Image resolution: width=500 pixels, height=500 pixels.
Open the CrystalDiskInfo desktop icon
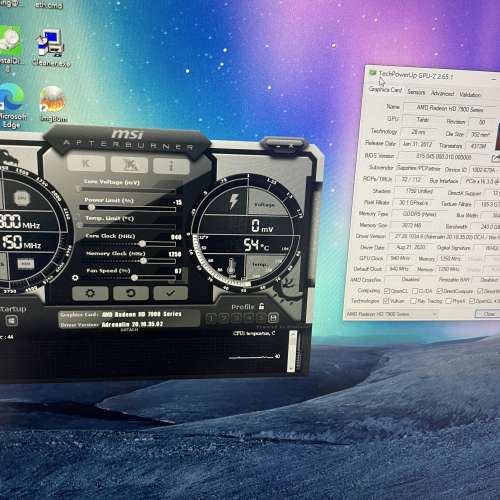coord(10,48)
